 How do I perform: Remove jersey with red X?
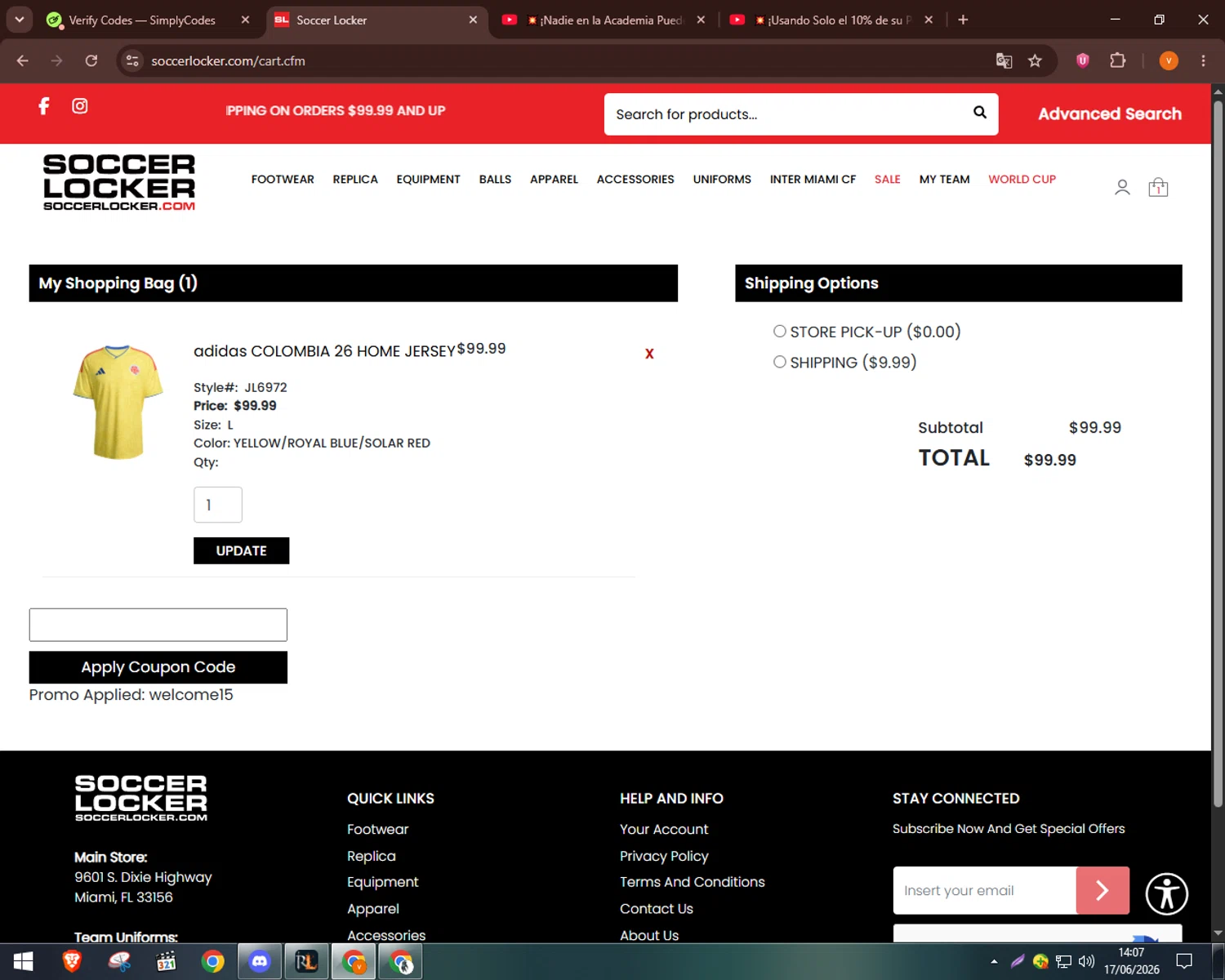649,354
